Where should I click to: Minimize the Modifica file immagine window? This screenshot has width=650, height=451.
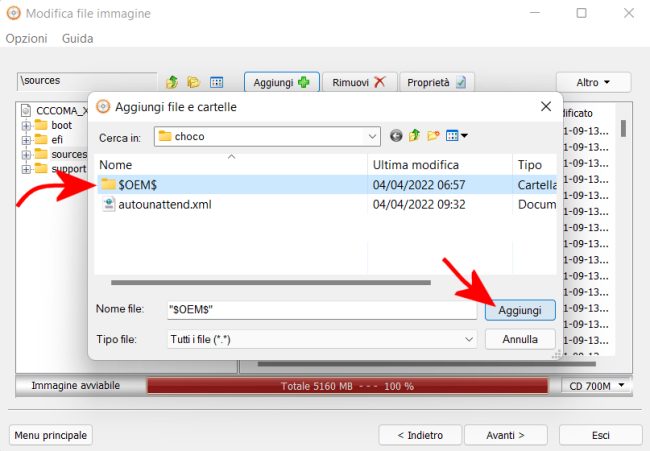(535, 13)
